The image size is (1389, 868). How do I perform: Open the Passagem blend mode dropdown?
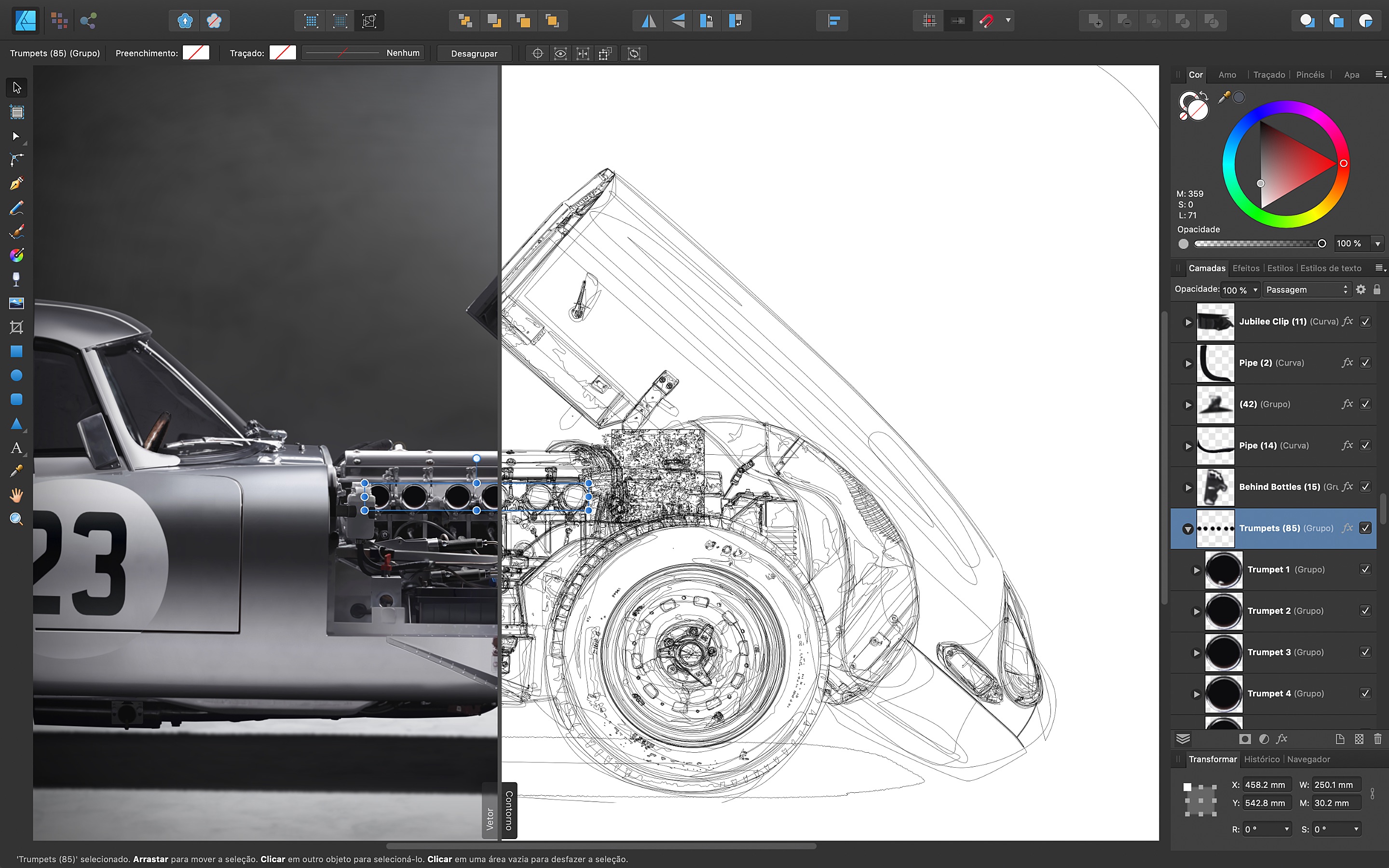tap(1307, 290)
